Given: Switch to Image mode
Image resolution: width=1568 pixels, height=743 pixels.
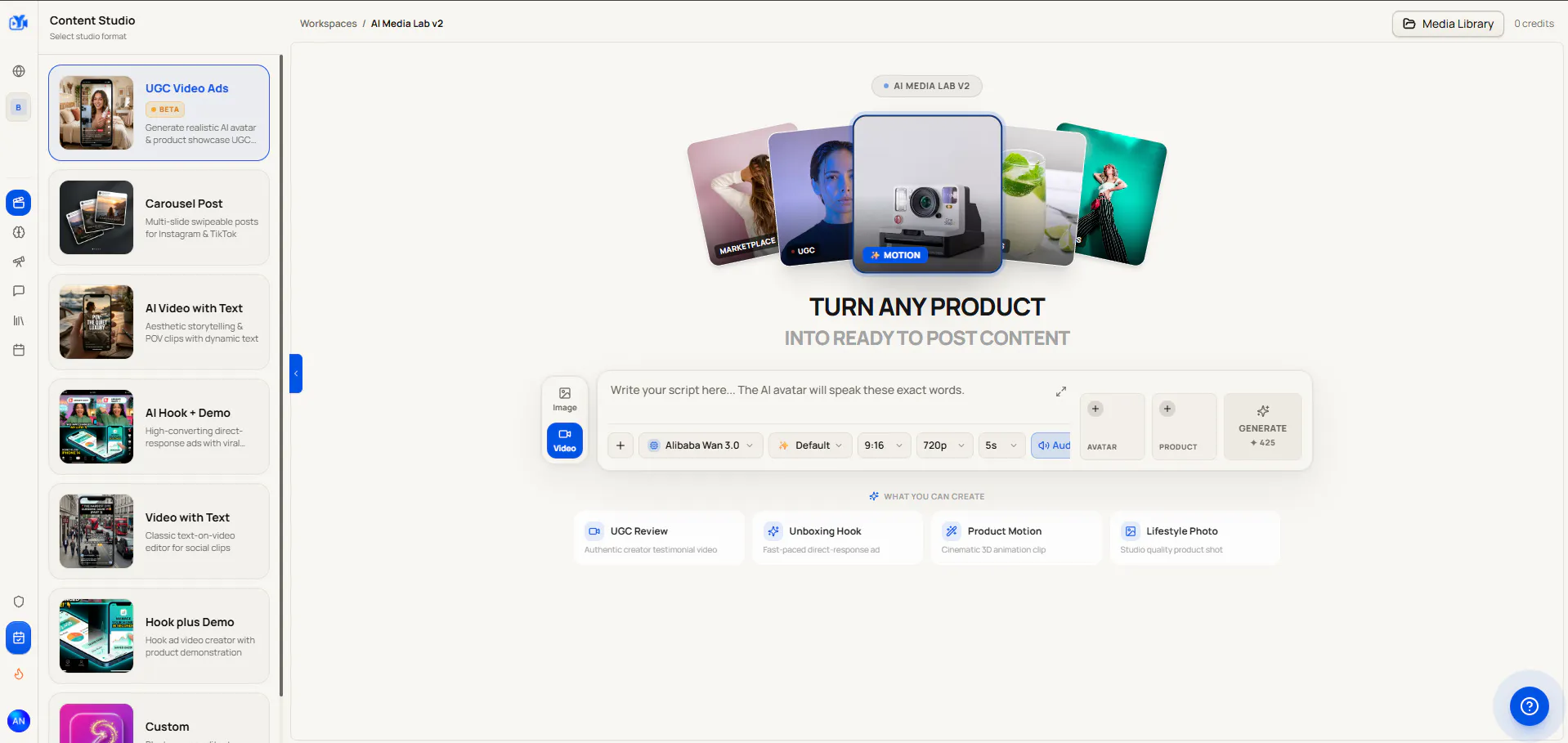Looking at the screenshot, I should 565,400.
